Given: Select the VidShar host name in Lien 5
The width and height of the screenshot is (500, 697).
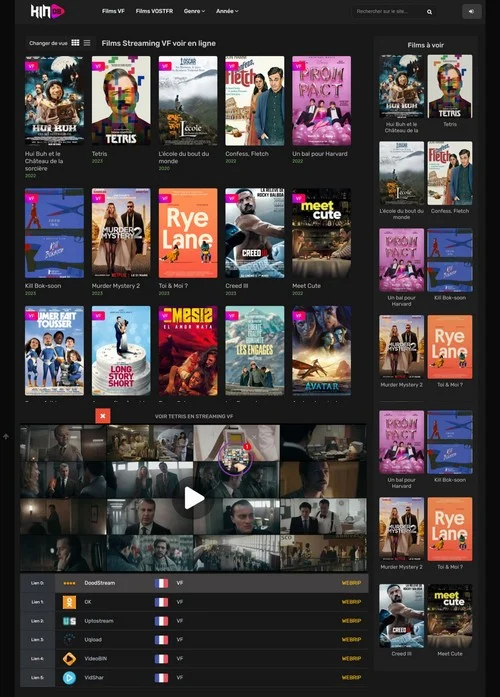Looking at the screenshot, I should click(94, 678).
